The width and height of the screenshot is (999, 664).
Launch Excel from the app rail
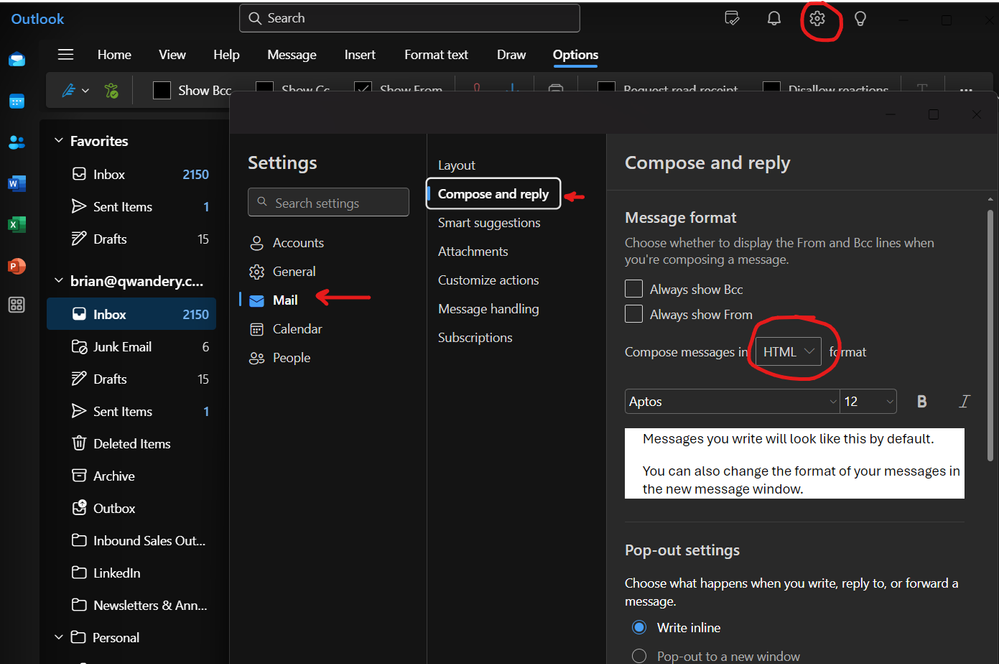pyautogui.click(x=17, y=224)
